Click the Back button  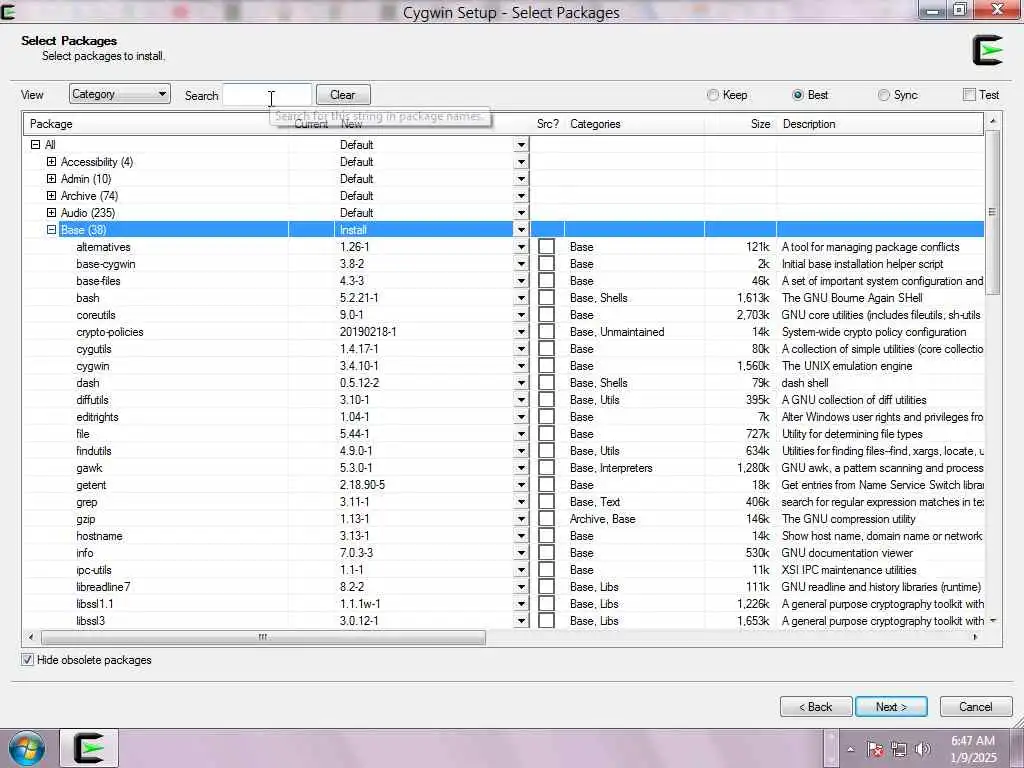click(x=816, y=707)
